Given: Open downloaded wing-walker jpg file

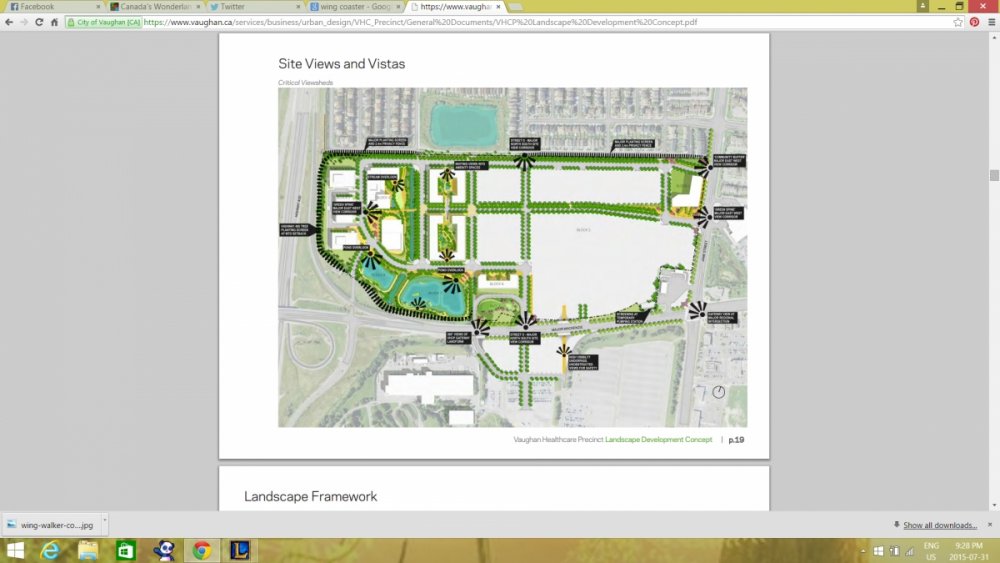Looking at the screenshot, I should (48, 525).
